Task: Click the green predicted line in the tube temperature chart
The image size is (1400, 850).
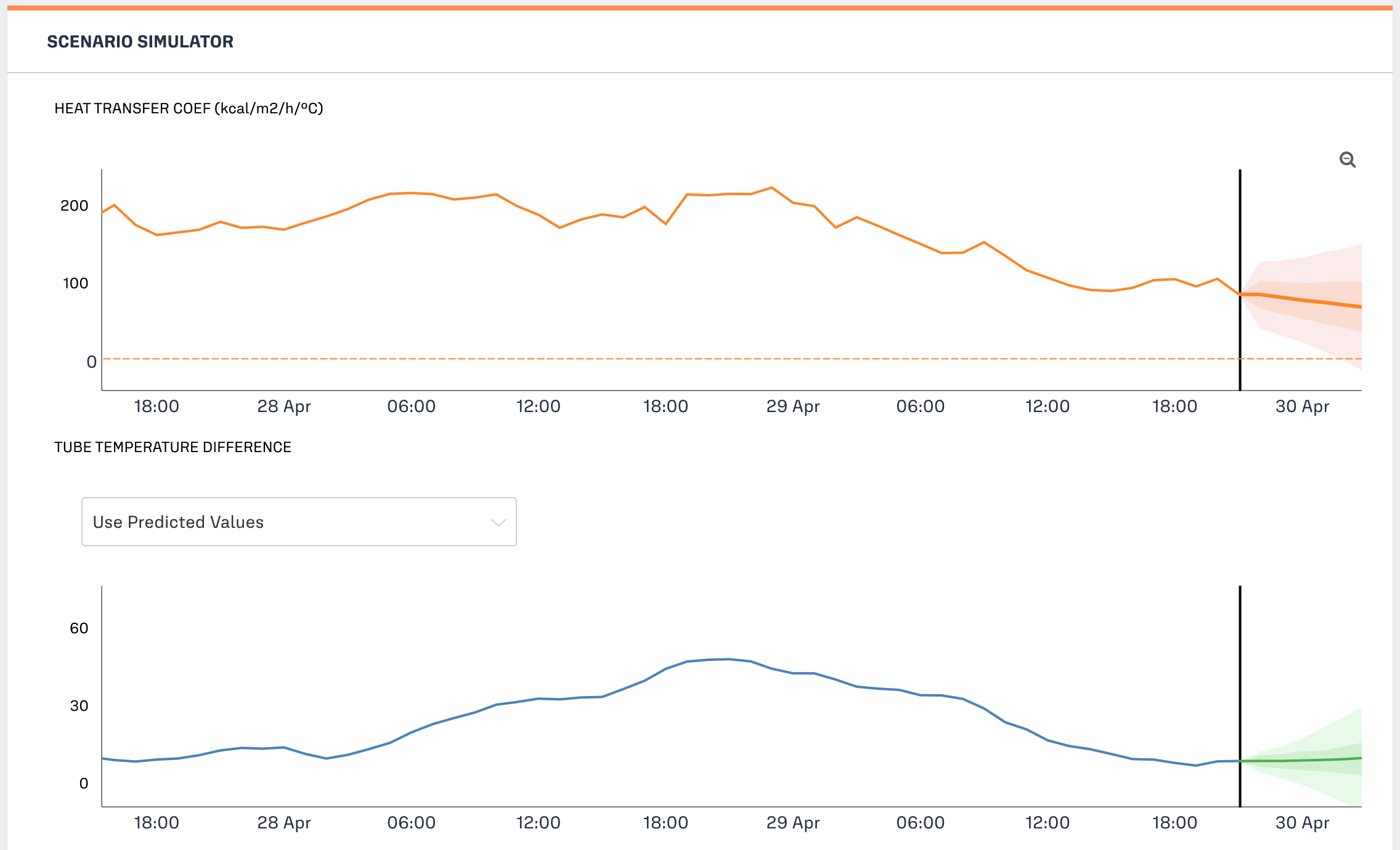Action: pos(1300,760)
